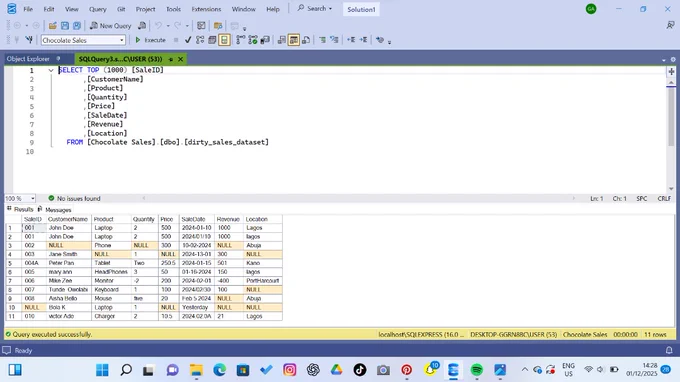Click the scroll-down arrow of the editor
Viewport: 680px width, 382px height.
click(671, 189)
